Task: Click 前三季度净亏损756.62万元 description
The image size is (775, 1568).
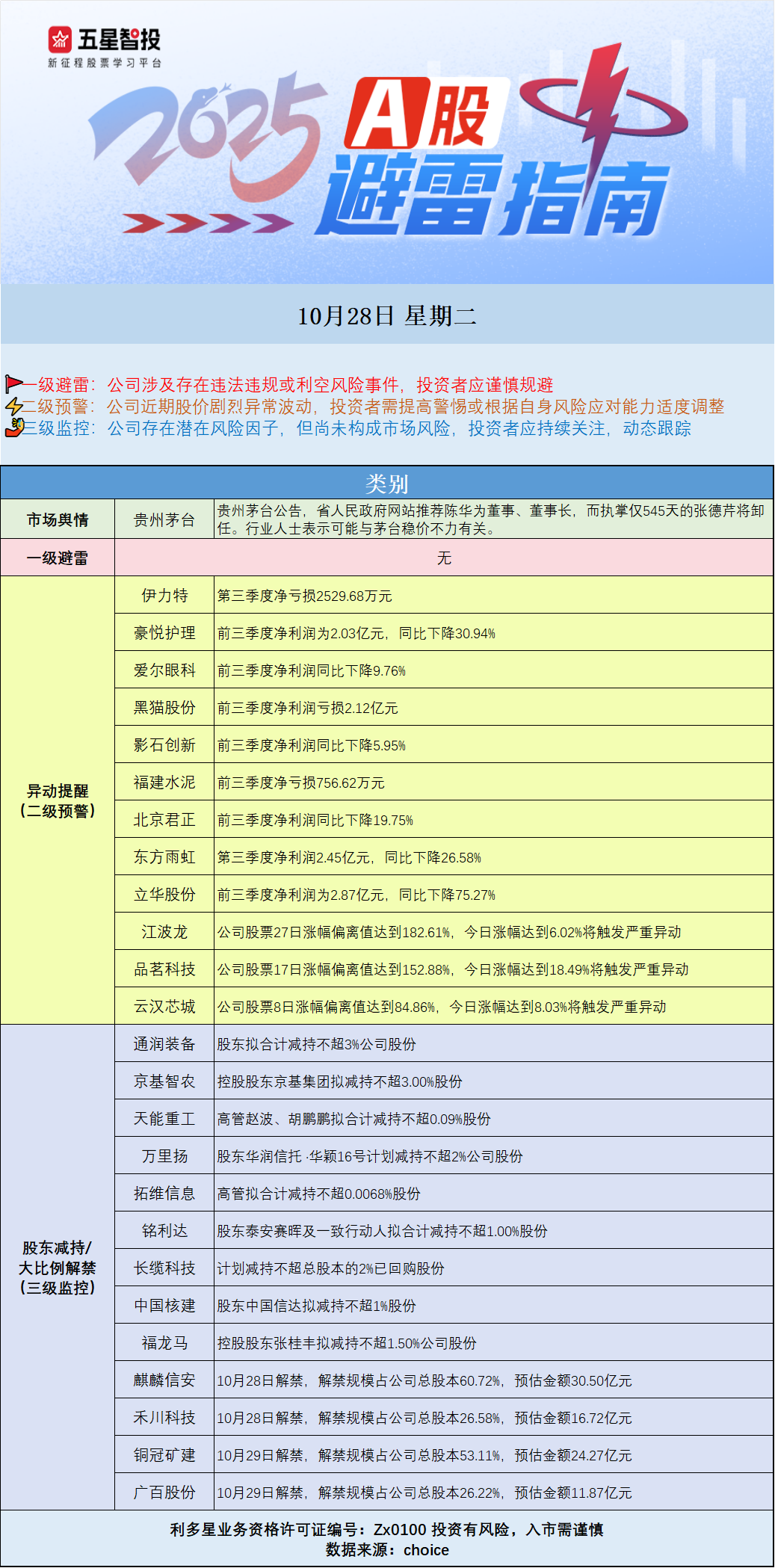Action: coord(301,783)
